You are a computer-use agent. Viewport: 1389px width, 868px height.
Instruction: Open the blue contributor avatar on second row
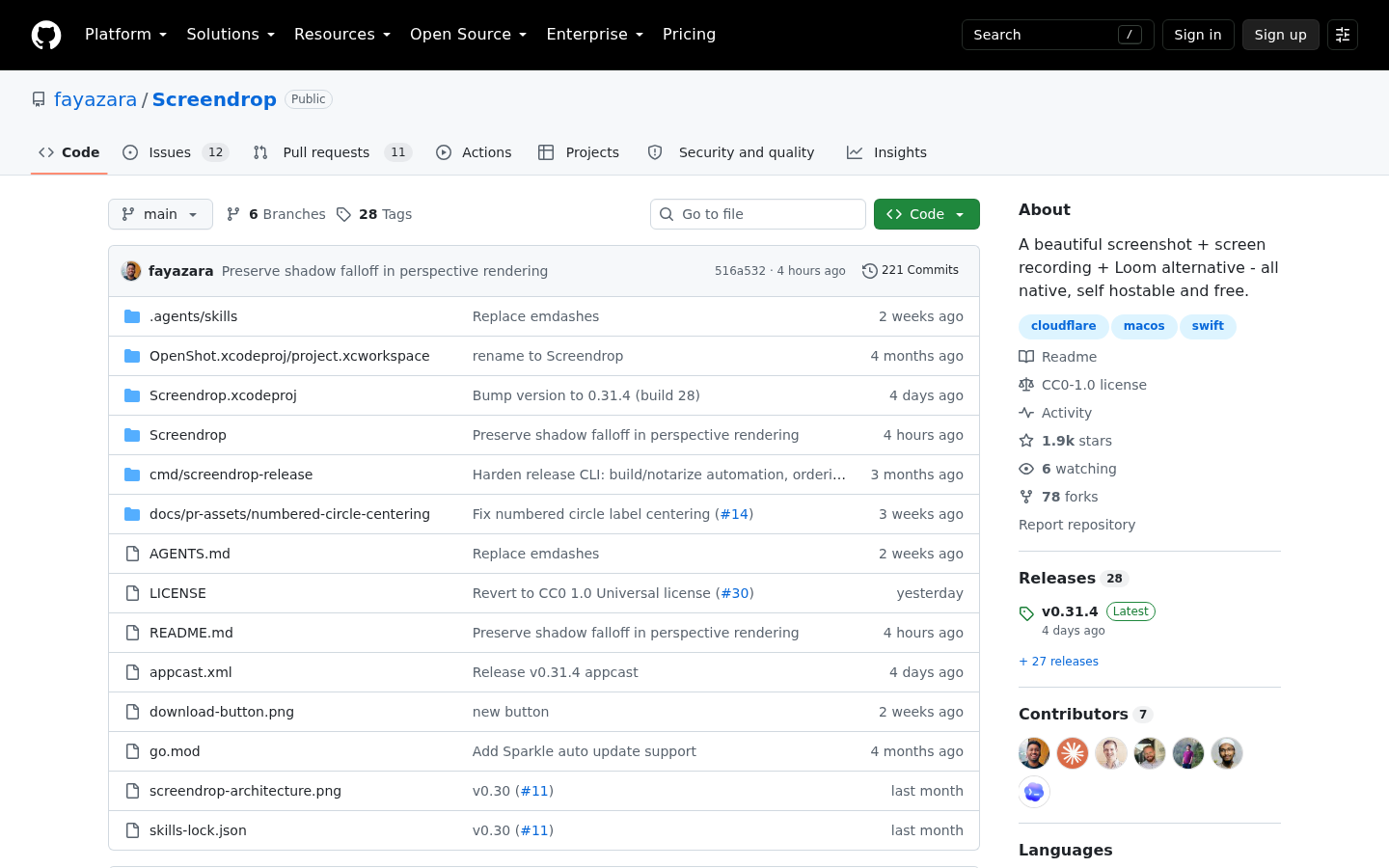pos(1034,792)
